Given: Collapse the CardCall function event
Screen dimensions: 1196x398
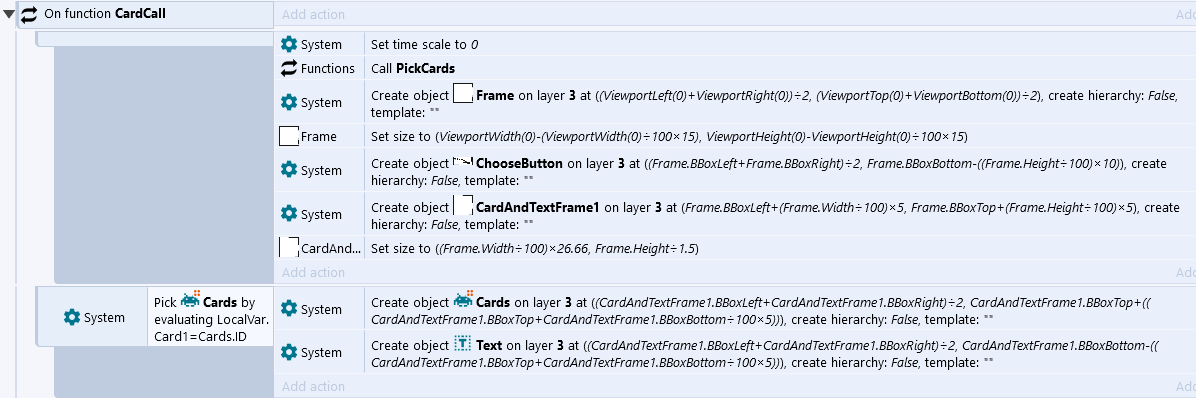Looking at the screenshot, I should 8,14.
